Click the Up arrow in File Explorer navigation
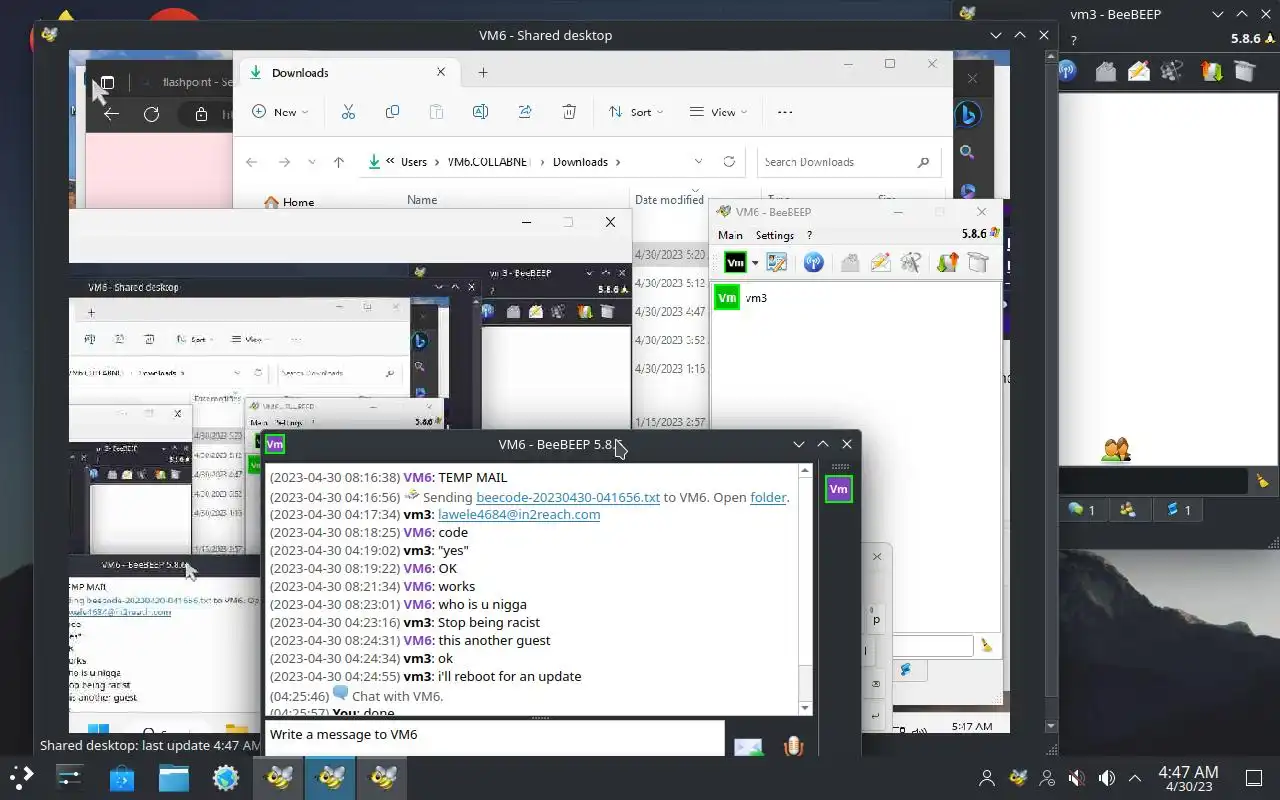Screen dimensions: 1280x800 click(338, 162)
